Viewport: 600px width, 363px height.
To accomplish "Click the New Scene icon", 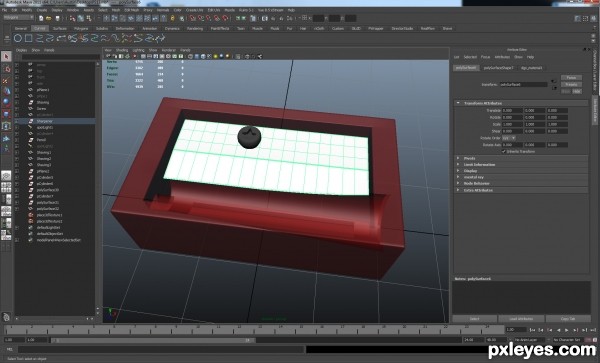I will (x=41, y=18).
